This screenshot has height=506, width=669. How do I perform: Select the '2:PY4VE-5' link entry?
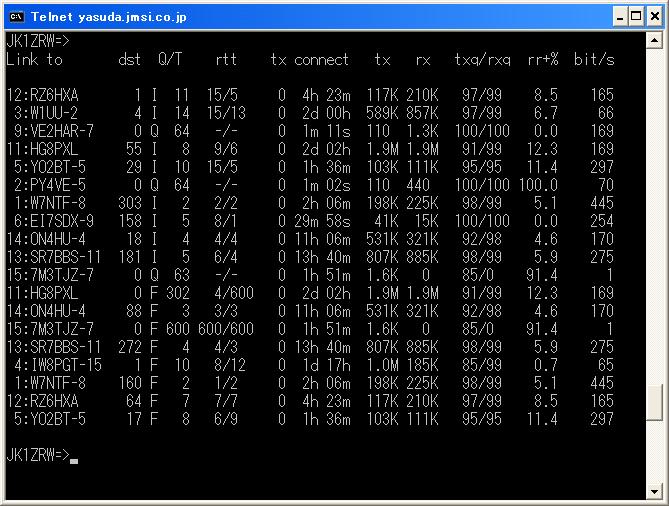(x=50, y=185)
